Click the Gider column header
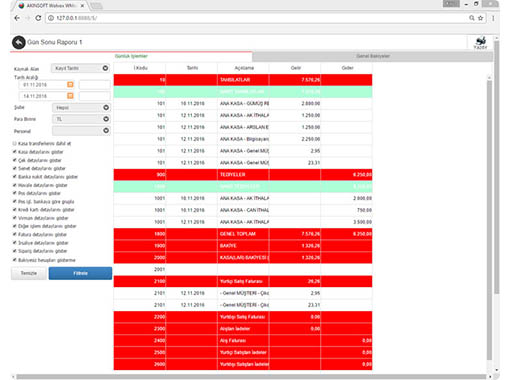This screenshot has width=510, height=380. pos(347,68)
